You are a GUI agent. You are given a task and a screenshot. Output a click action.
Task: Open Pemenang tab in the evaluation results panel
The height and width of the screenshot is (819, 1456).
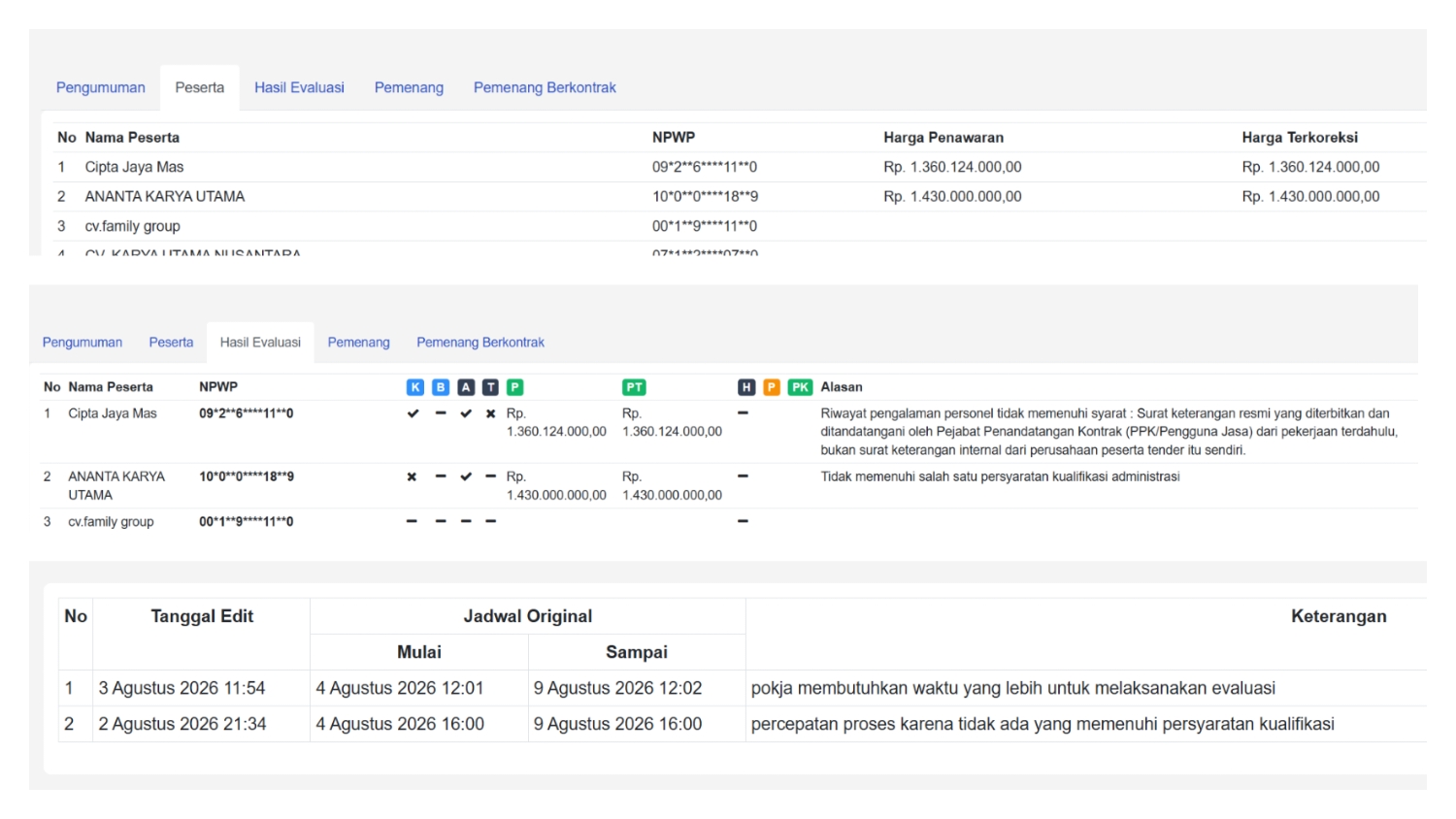[x=358, y=343]
